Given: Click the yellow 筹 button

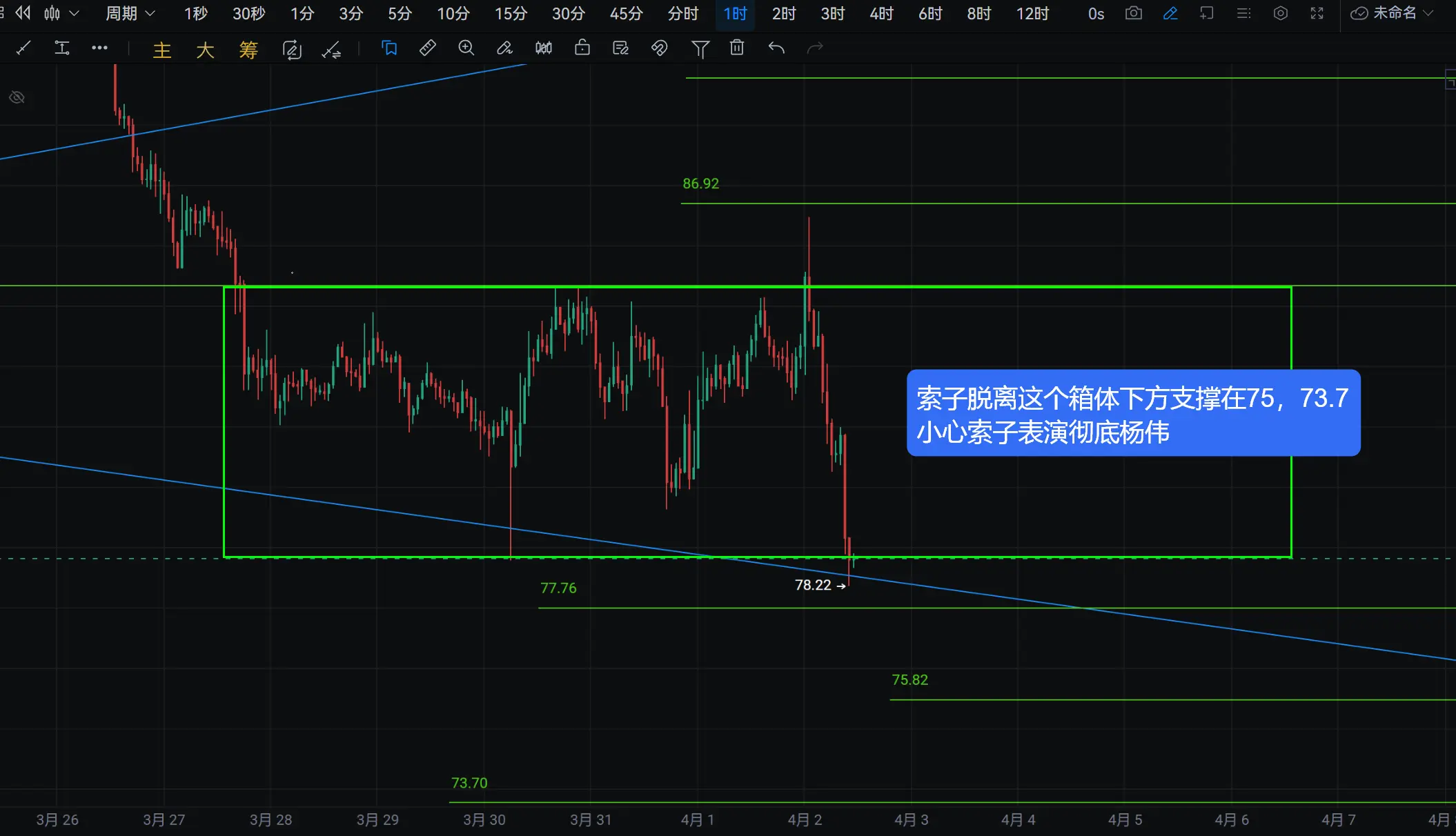Looking at the screenshot, I should 248,50.
